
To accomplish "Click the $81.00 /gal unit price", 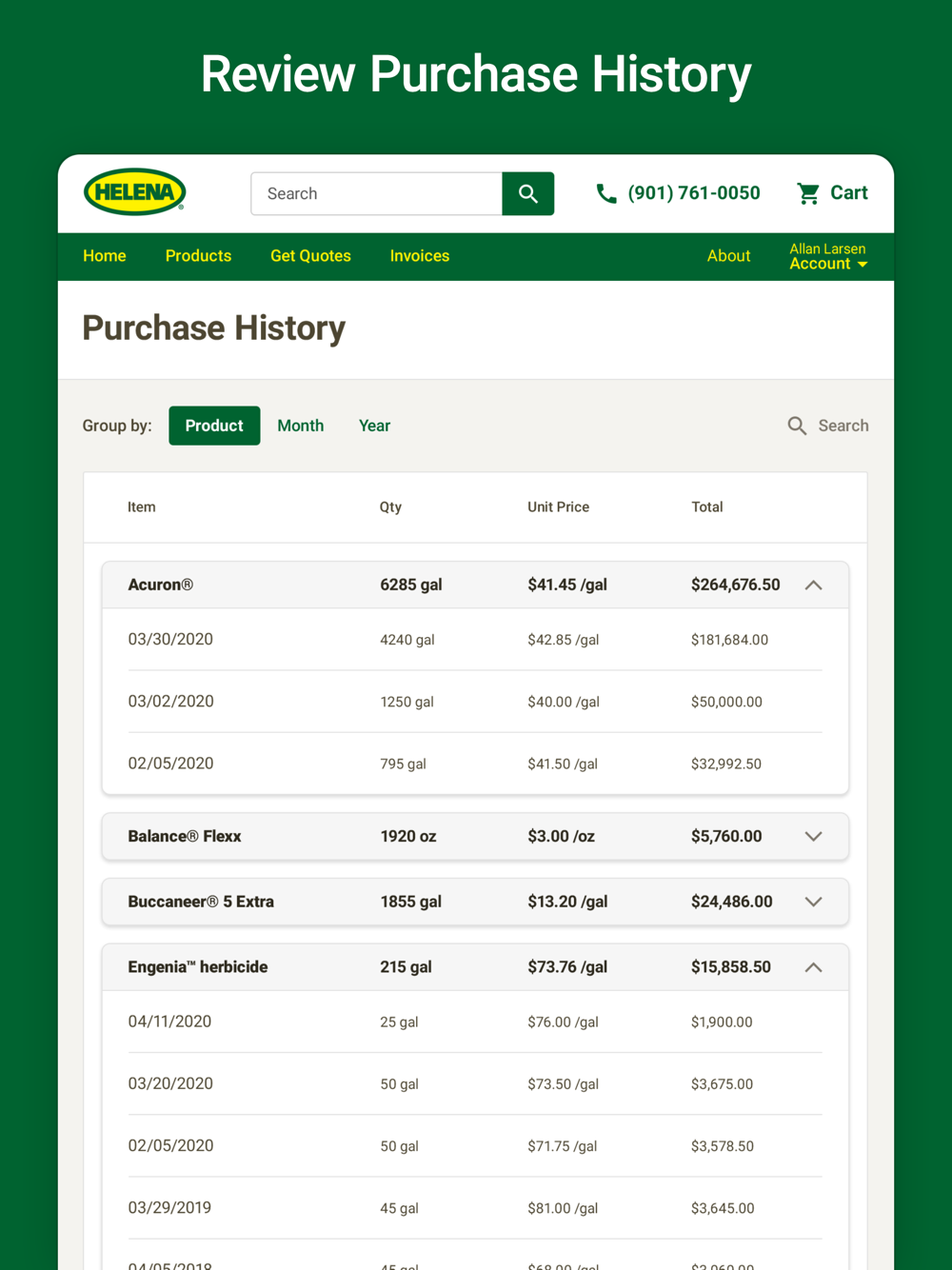I will 563,1208.
